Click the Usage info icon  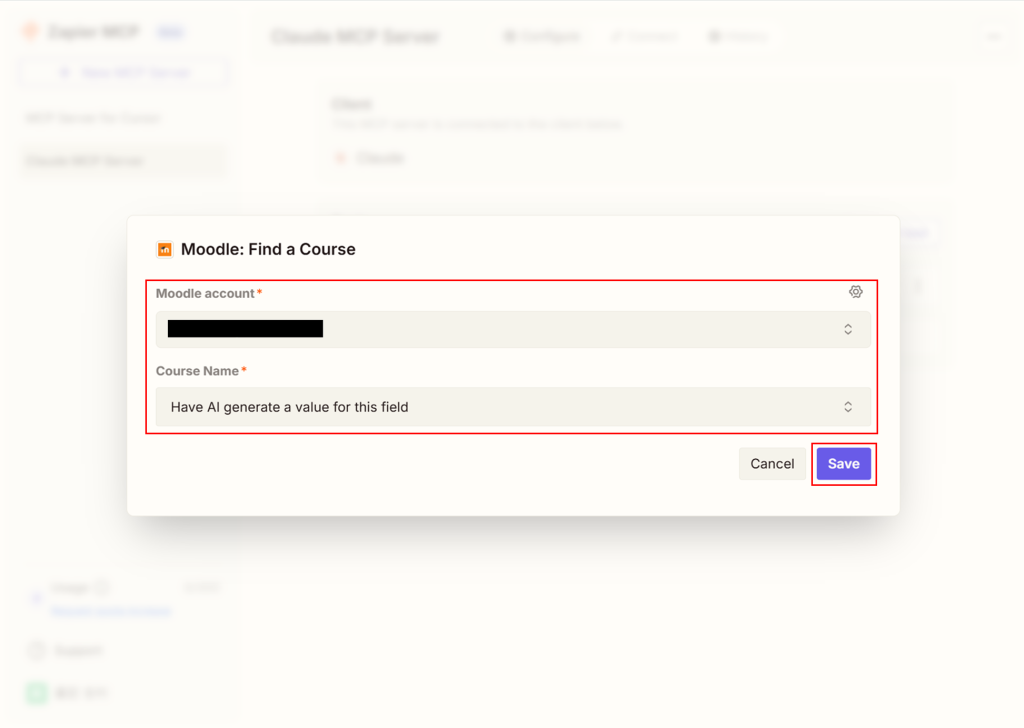click(x=102, y=588)
